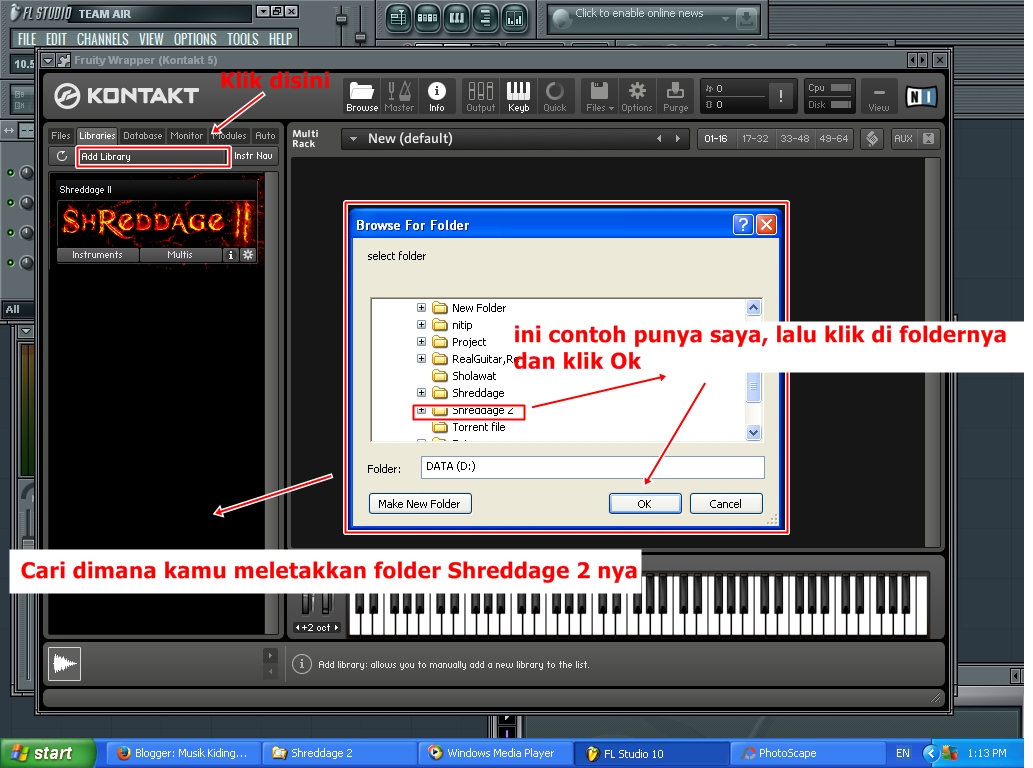Toggle the rack minimize diamond icon
This screenshot has width=1033, height=768.
pos(872,138)
